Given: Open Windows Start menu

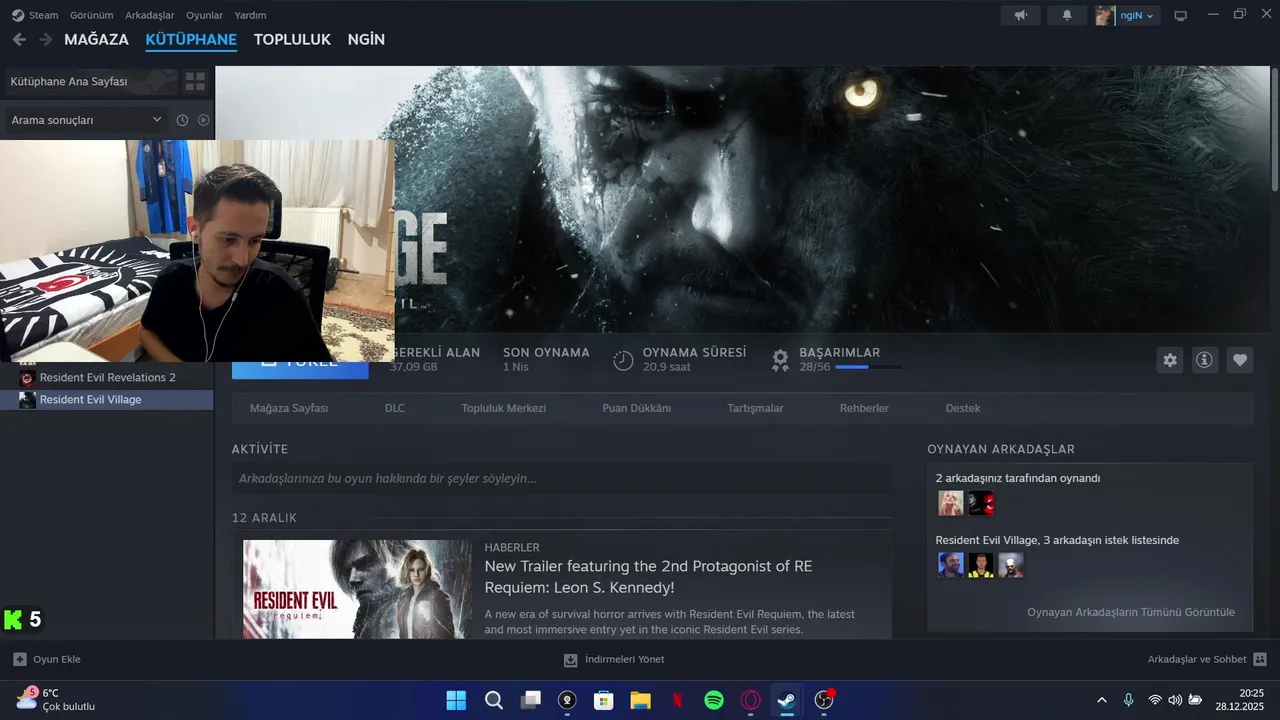Looking at the screenshot, I should (456, 700).
